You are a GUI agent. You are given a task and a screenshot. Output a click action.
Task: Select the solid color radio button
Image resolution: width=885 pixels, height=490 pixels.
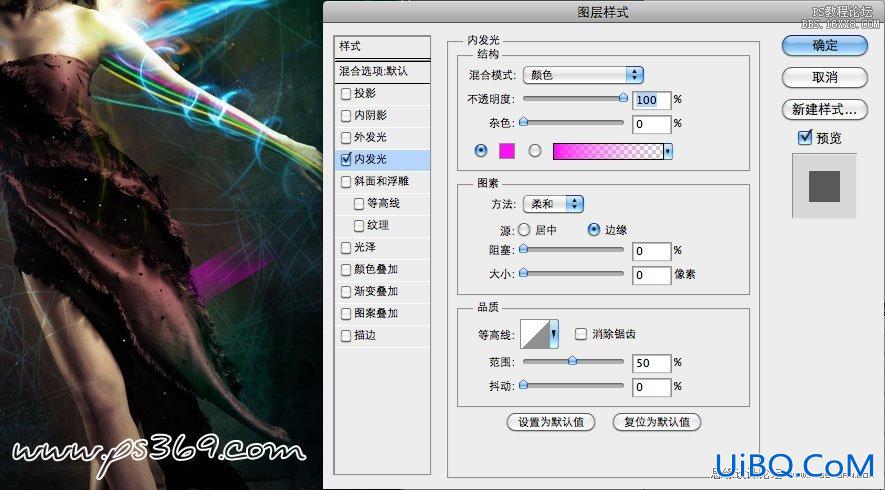click(481, 151)
